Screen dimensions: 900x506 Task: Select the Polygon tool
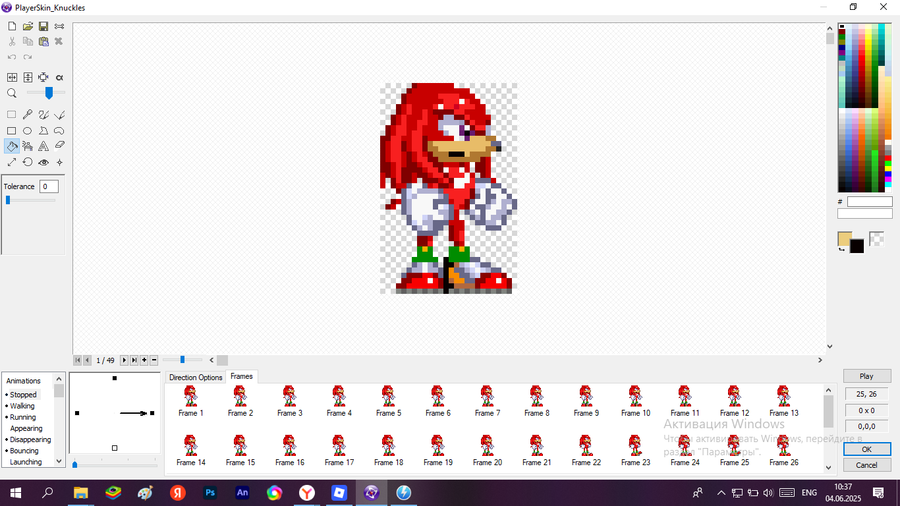43,131
